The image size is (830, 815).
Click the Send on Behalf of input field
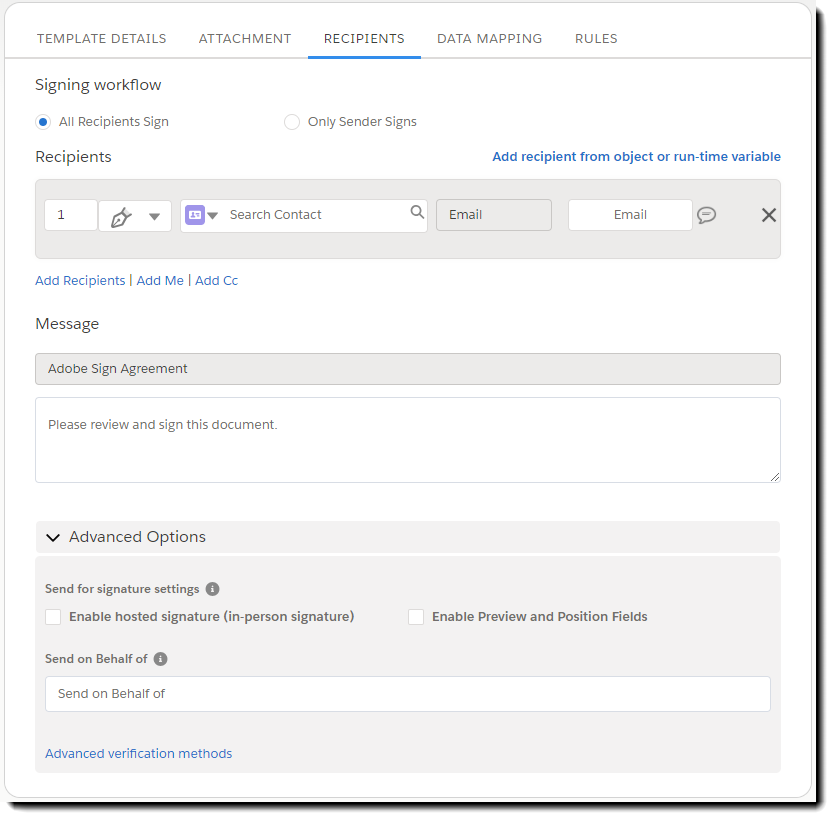click(407, 694)
